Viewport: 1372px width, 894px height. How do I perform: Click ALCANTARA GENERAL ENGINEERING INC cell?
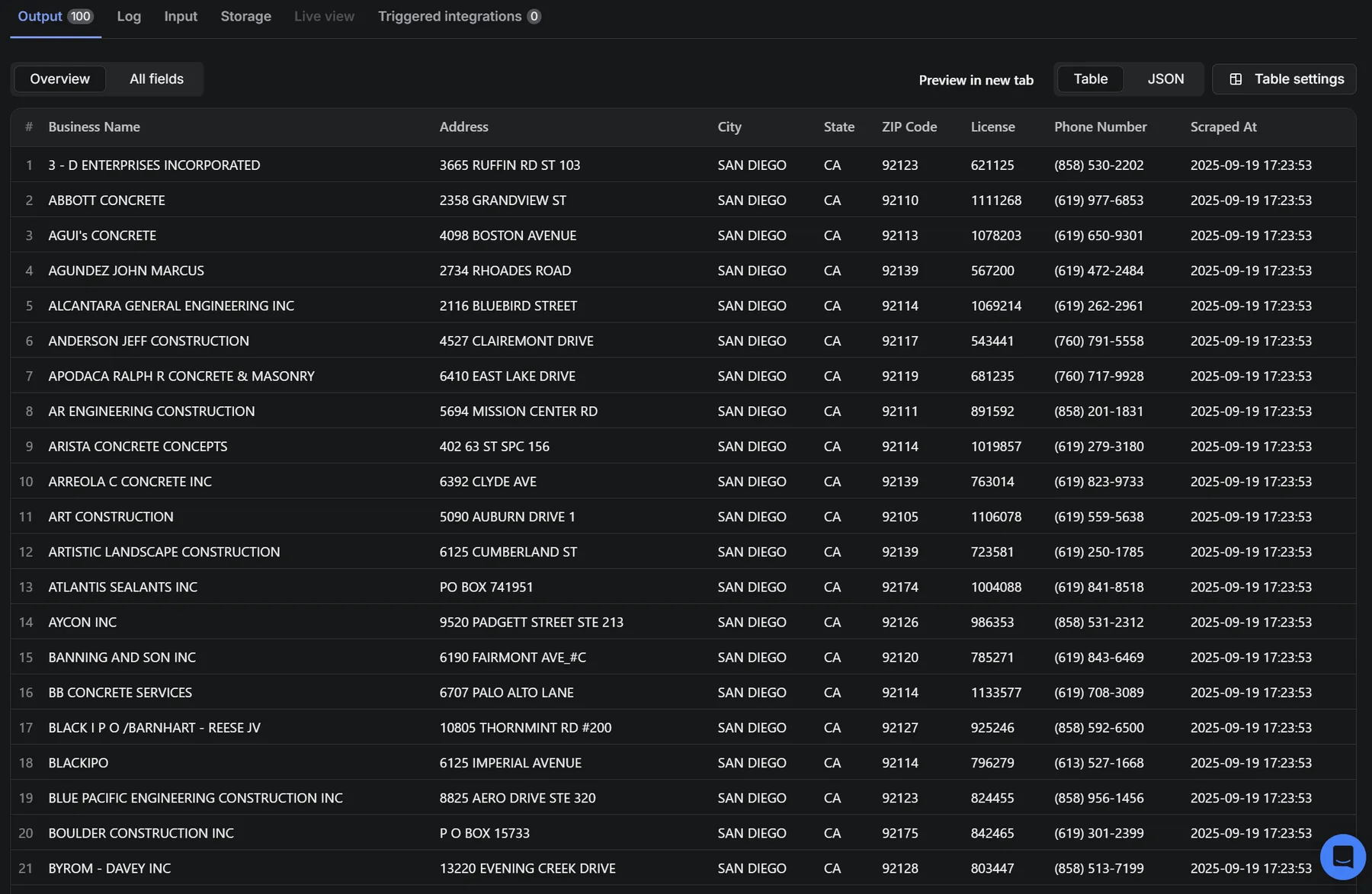pyautogui.click(x=171, y=306)
